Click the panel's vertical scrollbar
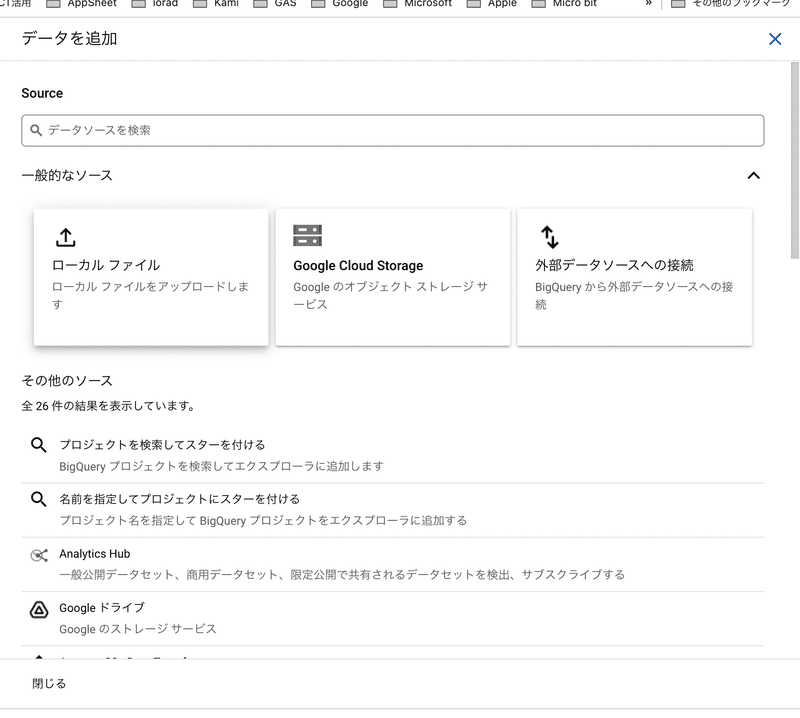 (x=794, y=160)
